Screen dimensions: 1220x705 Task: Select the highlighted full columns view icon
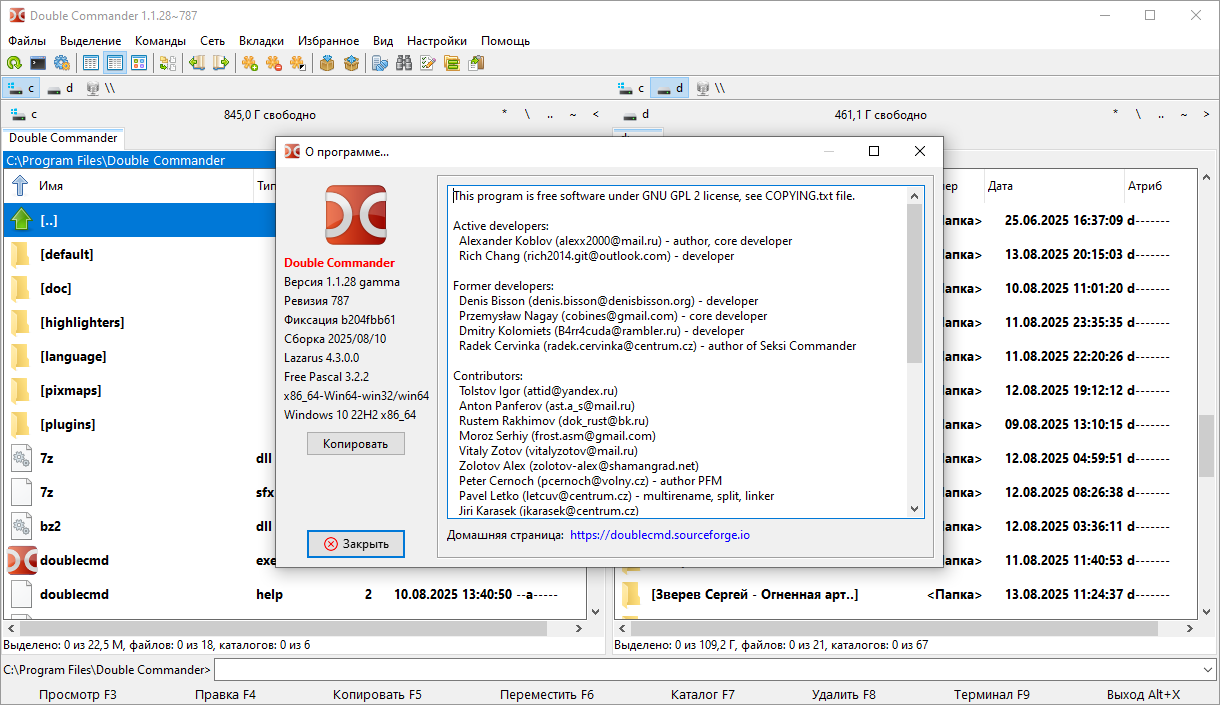115,63
